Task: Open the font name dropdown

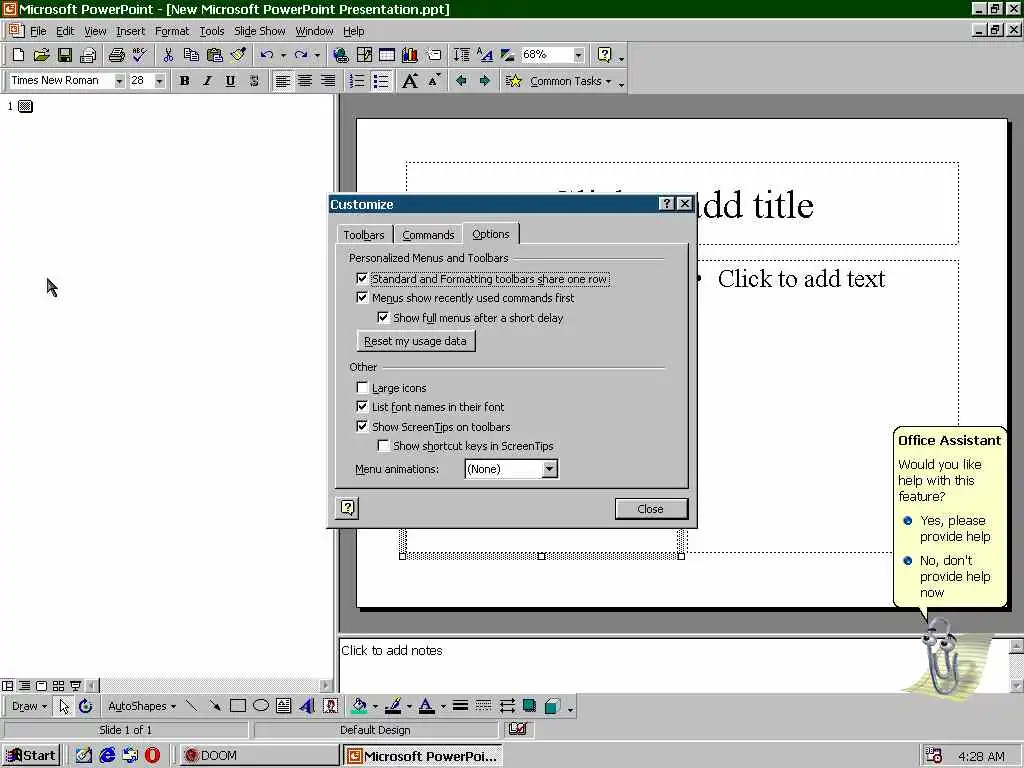Action: 119,81
